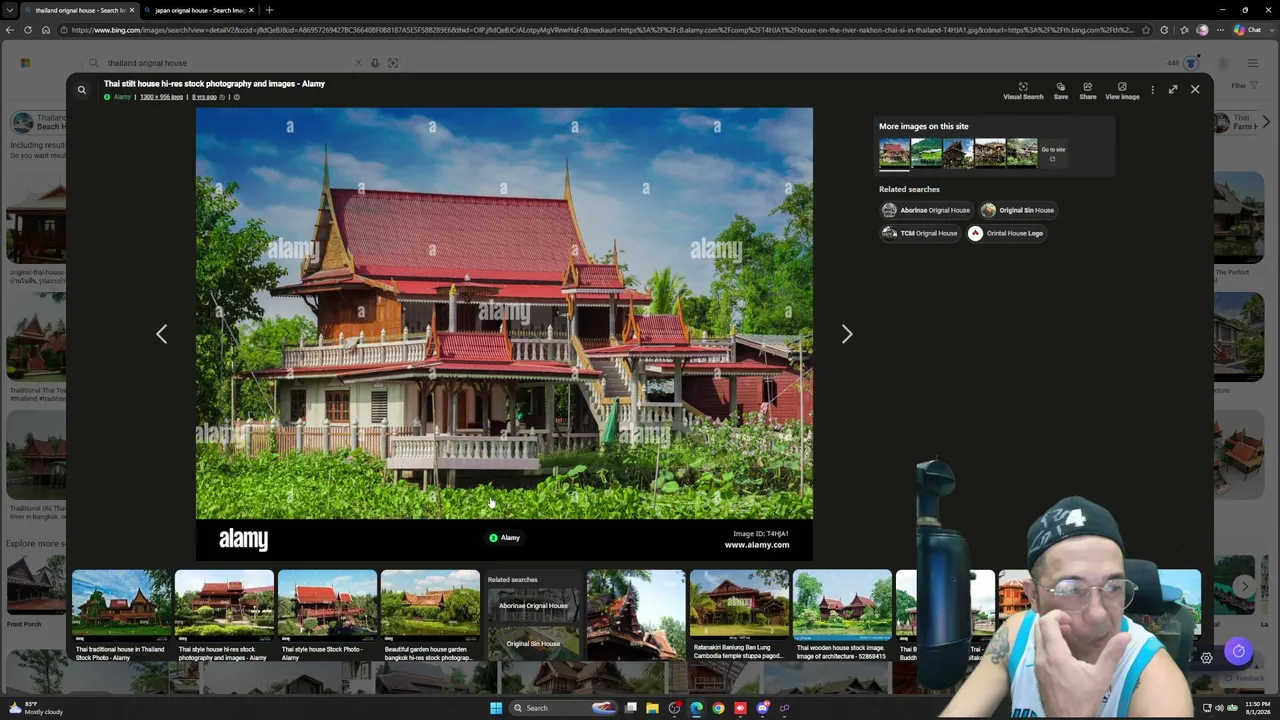Go to previous image arrow
The width and height of the screenshot is (1280, 720).
pos(161,334)
